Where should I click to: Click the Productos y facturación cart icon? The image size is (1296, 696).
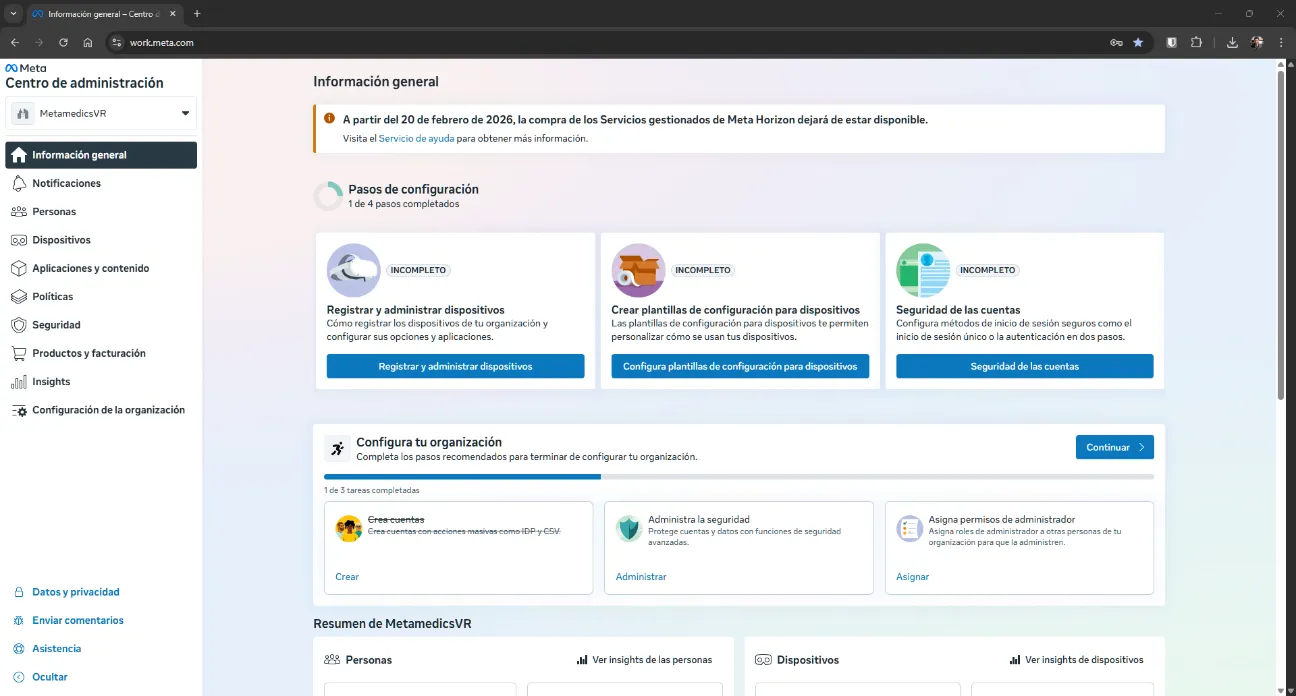(x=18, y=353)
